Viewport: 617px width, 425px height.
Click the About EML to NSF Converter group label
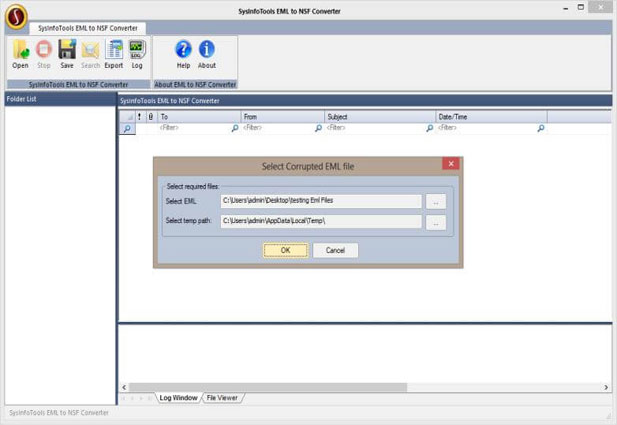coord(195,84)
